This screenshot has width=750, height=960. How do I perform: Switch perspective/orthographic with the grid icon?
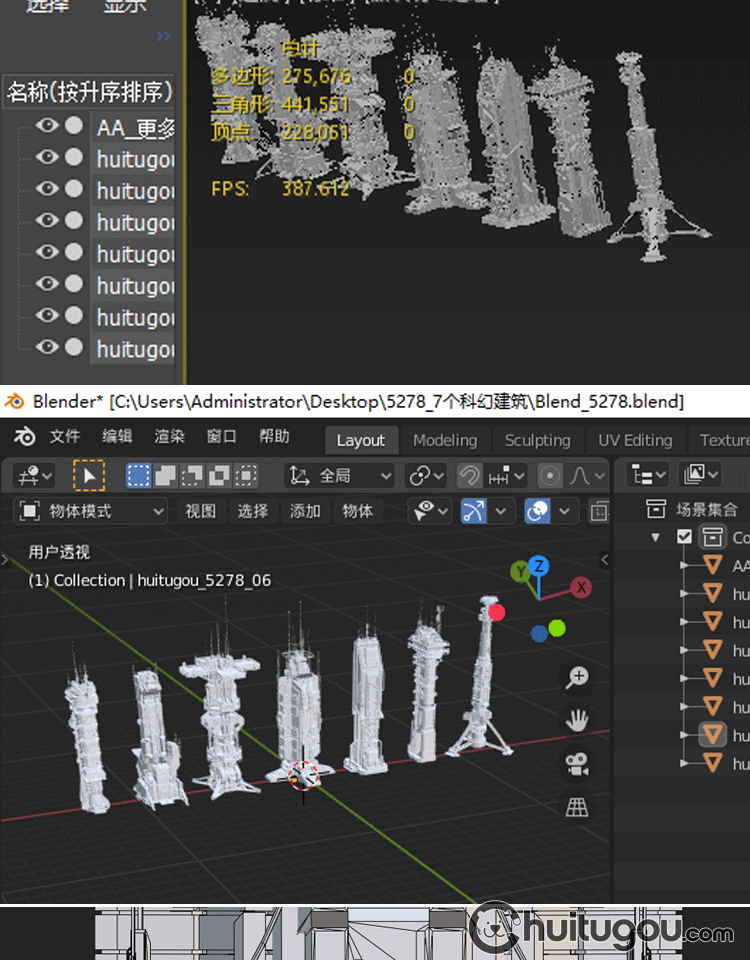(x=577, y=806)
